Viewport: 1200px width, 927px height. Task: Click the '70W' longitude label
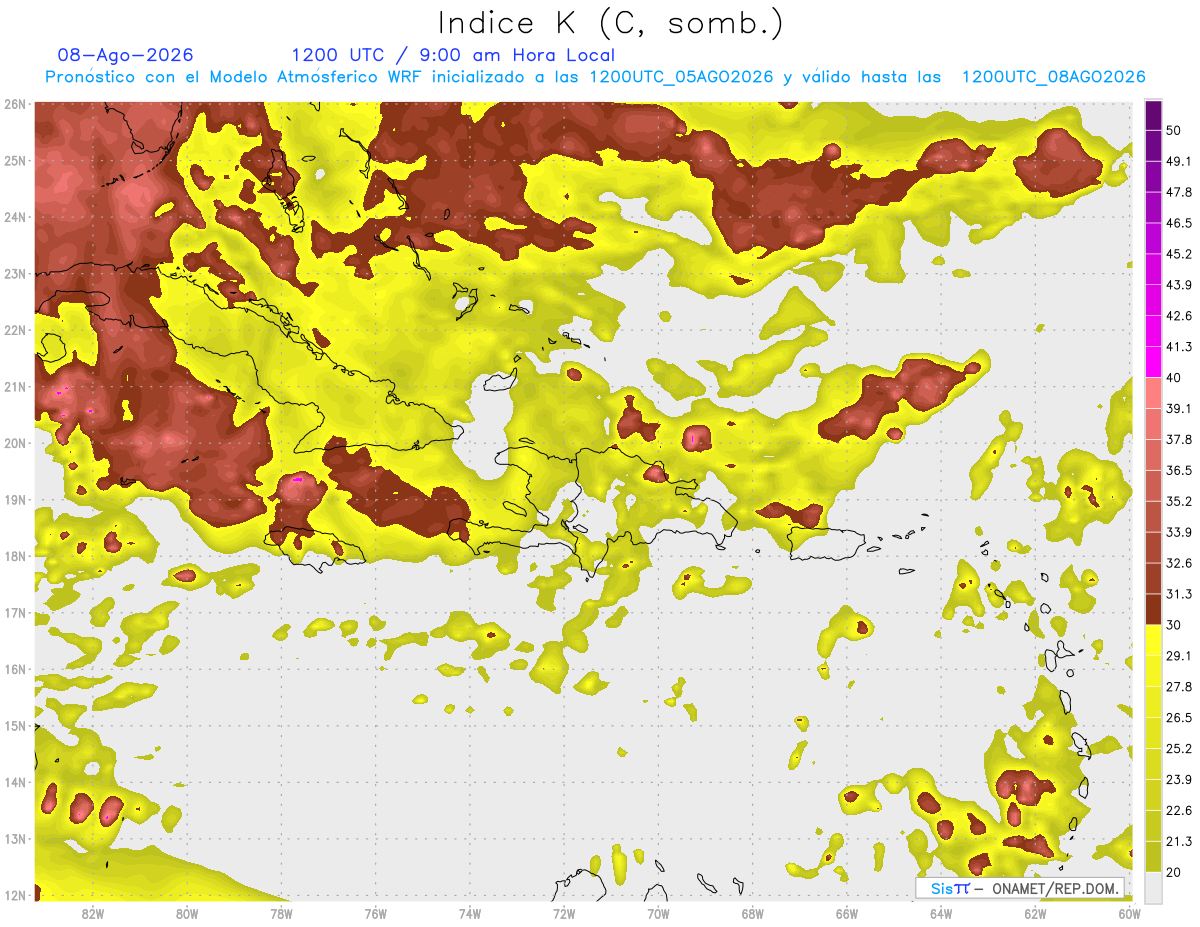point(658,914)
